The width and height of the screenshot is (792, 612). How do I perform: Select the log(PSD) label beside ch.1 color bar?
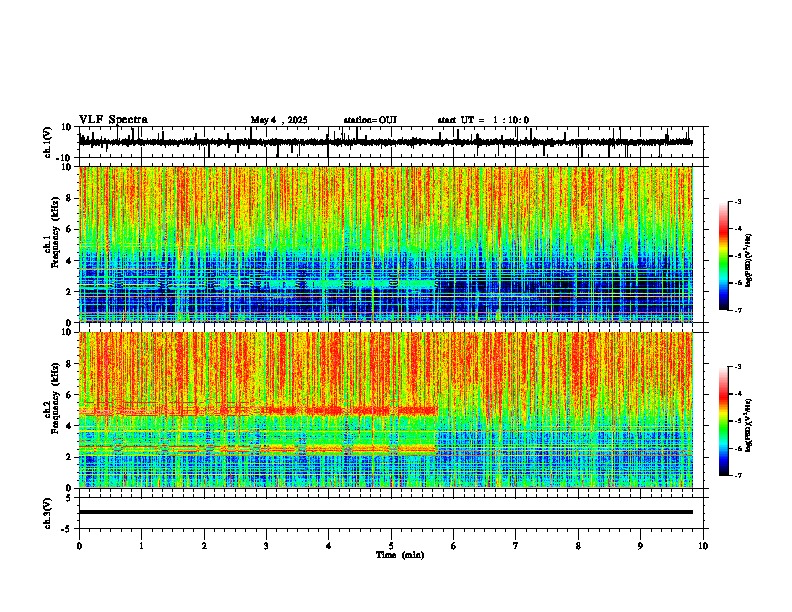click(x=748, y=261)
